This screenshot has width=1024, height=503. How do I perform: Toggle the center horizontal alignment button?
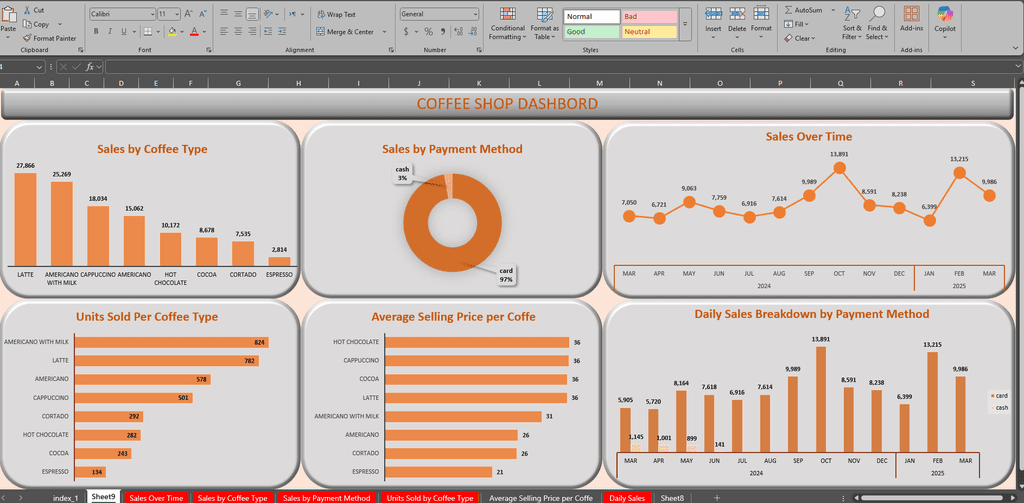click(x=240, y=31)
